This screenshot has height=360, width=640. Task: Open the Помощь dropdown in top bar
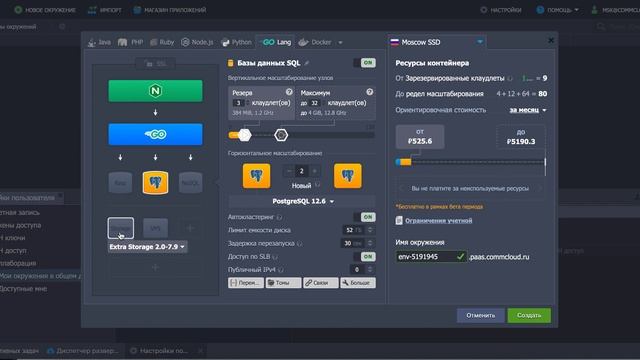click(x=558, y=10)
